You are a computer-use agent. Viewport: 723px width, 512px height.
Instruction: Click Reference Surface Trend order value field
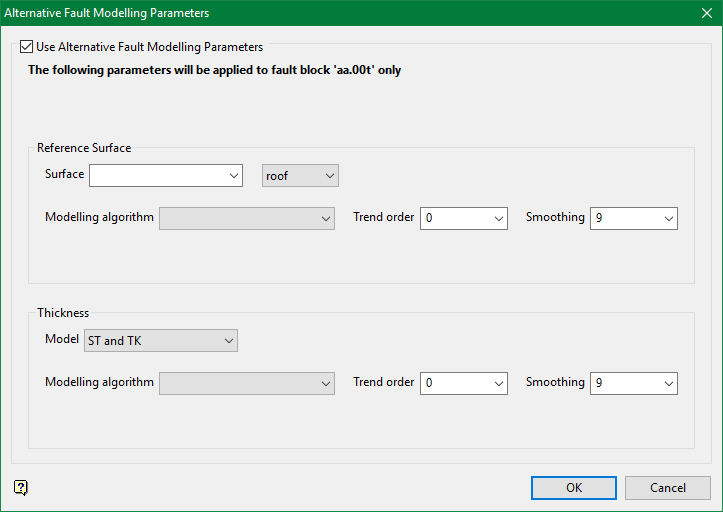454,218
